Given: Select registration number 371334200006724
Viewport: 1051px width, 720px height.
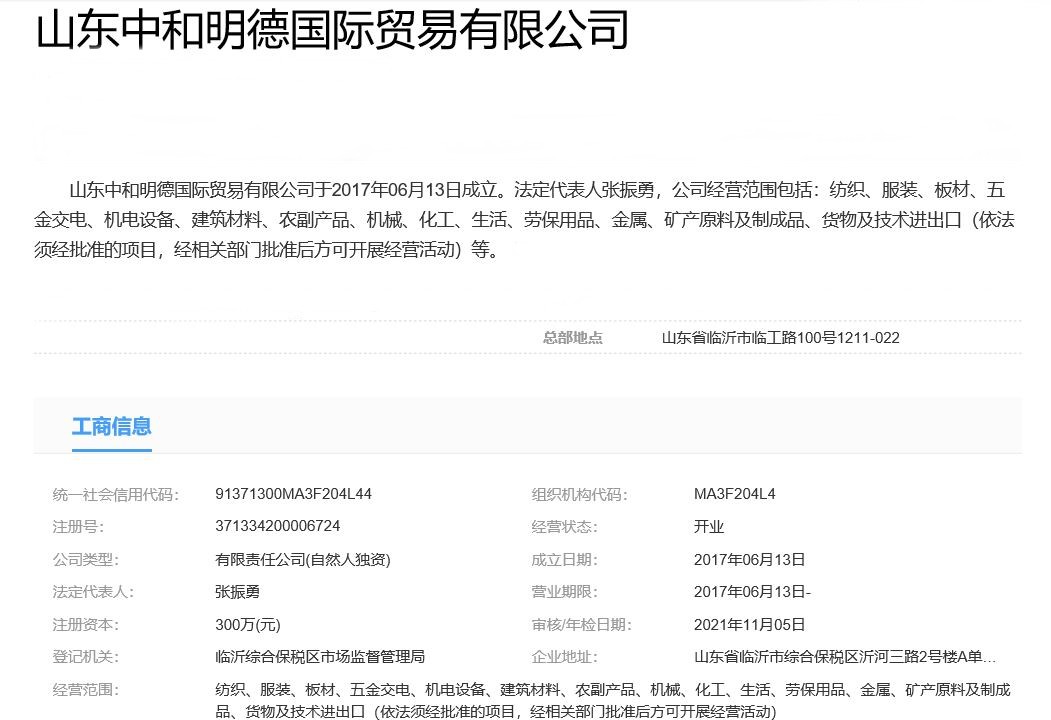Looking at the screenshot, I should tap(277, 526).
